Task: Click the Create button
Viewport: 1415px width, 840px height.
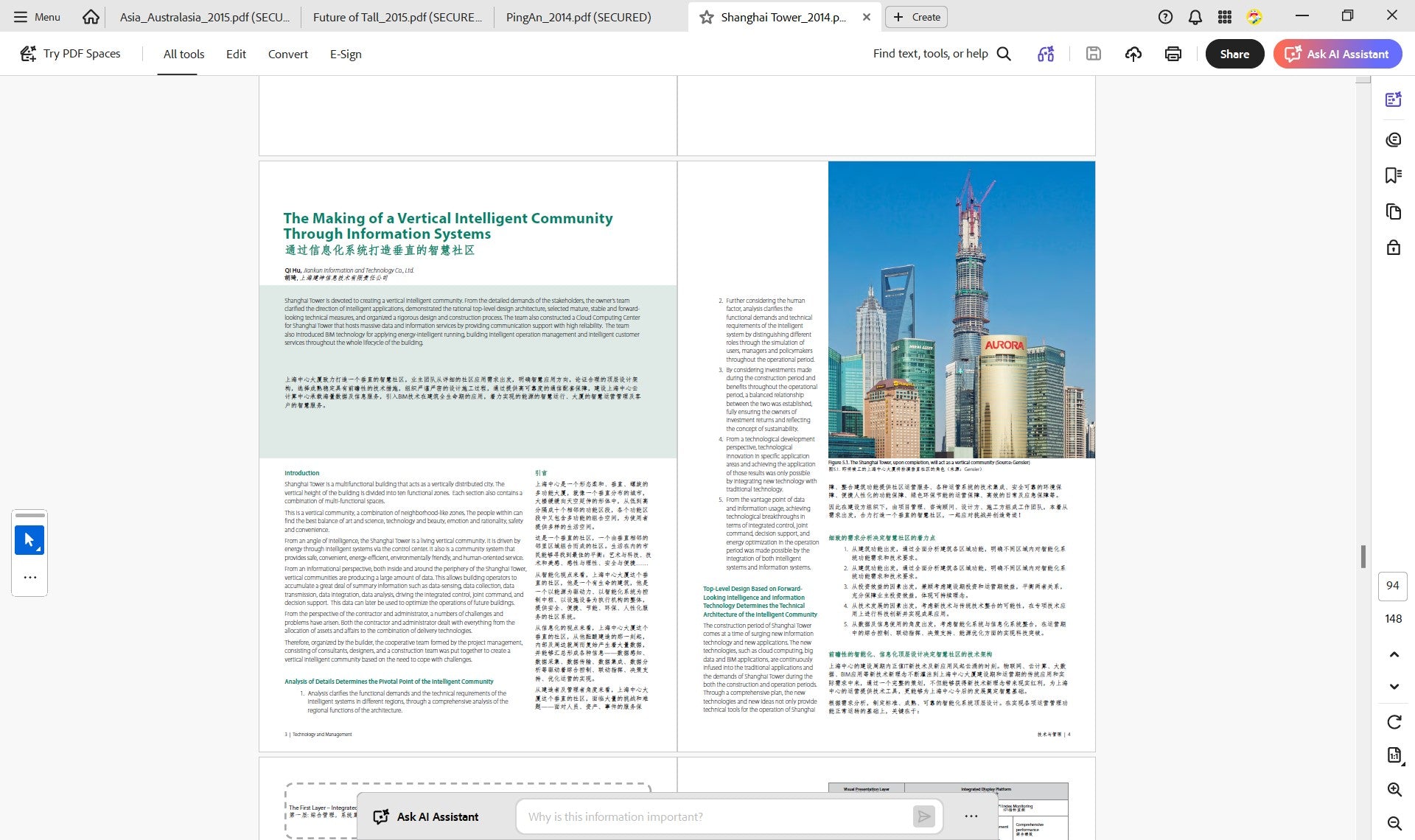Action: 916,17
